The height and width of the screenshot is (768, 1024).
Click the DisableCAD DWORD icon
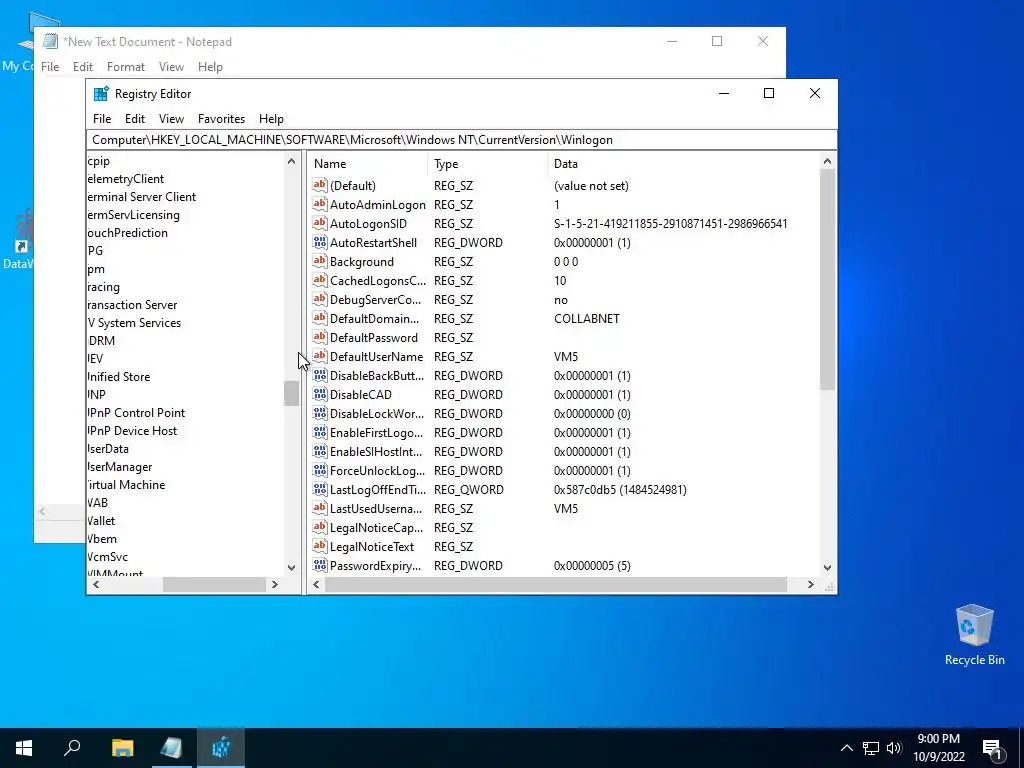[319, 394]
